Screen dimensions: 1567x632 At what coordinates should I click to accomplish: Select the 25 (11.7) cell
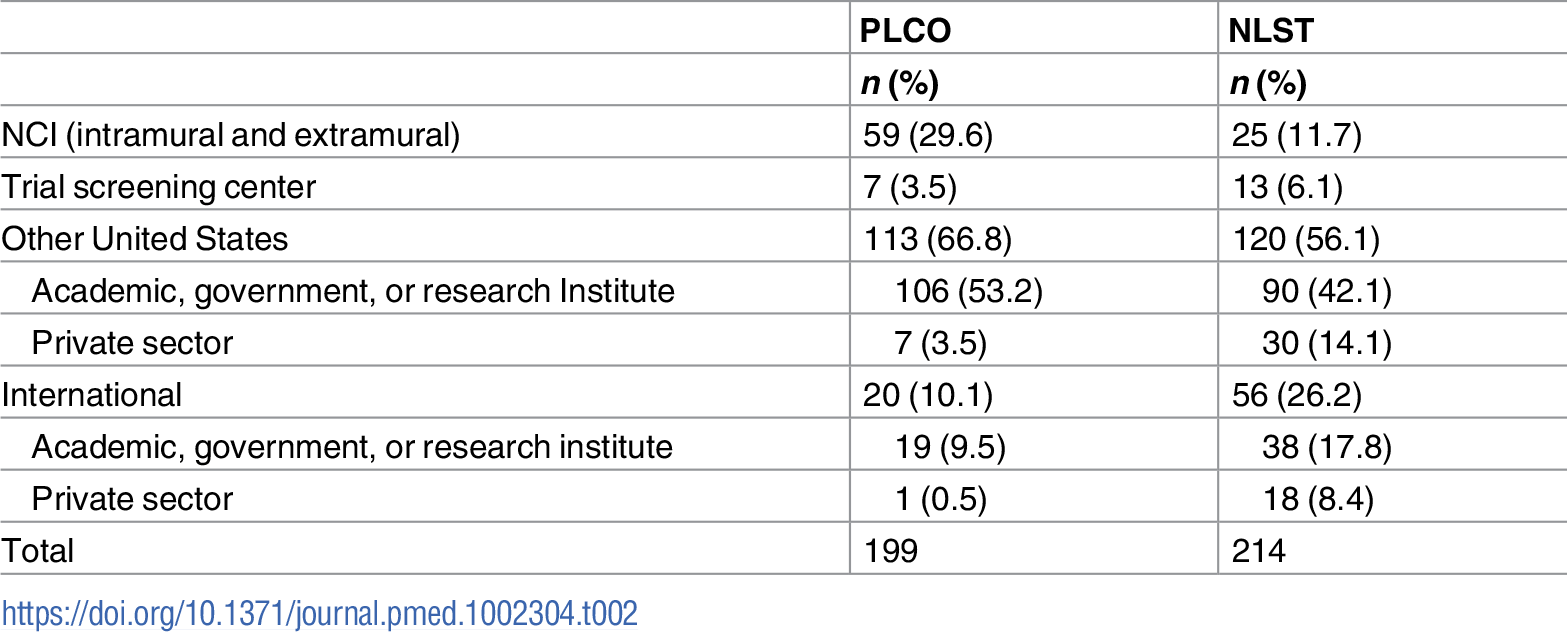click(x=1295, y=135)
